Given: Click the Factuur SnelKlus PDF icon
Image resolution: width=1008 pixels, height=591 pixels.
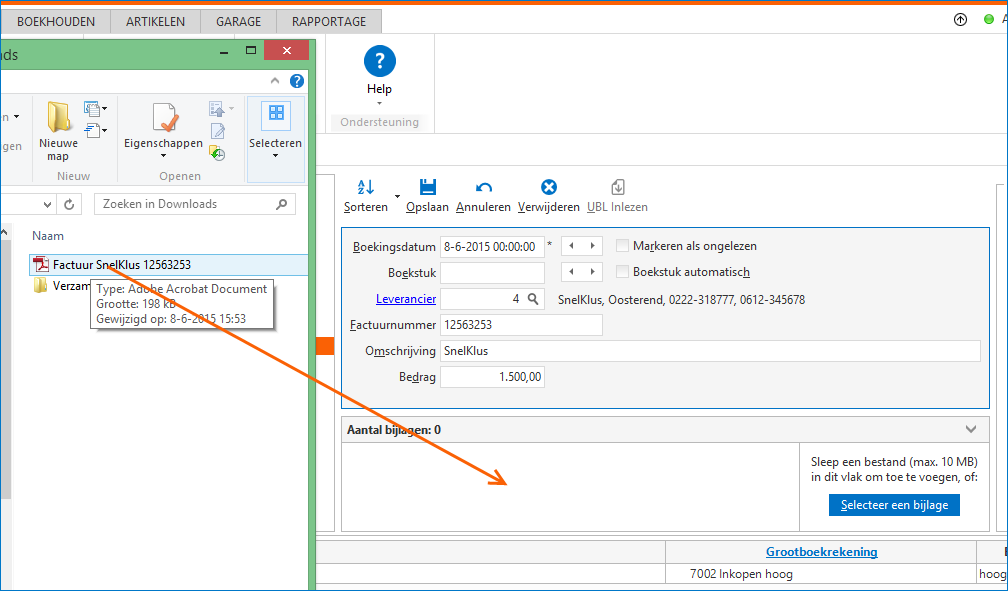Looking at the screenshot, I should tap(41, 264).
